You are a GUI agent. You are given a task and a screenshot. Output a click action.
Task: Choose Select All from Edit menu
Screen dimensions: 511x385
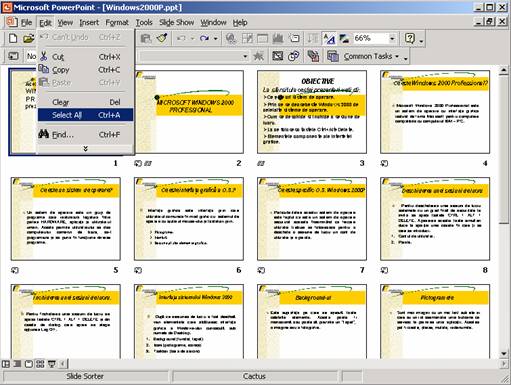[x=85, y=115]
